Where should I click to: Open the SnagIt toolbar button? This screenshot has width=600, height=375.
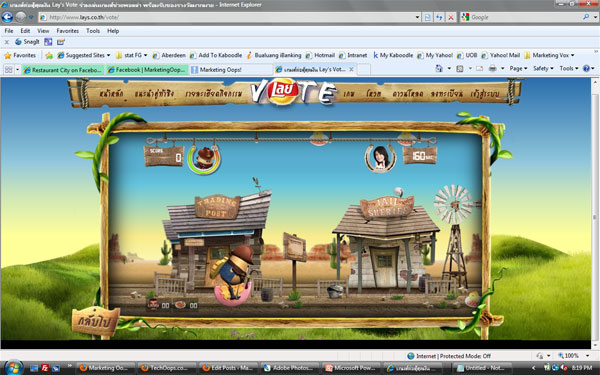pos(27,42)
